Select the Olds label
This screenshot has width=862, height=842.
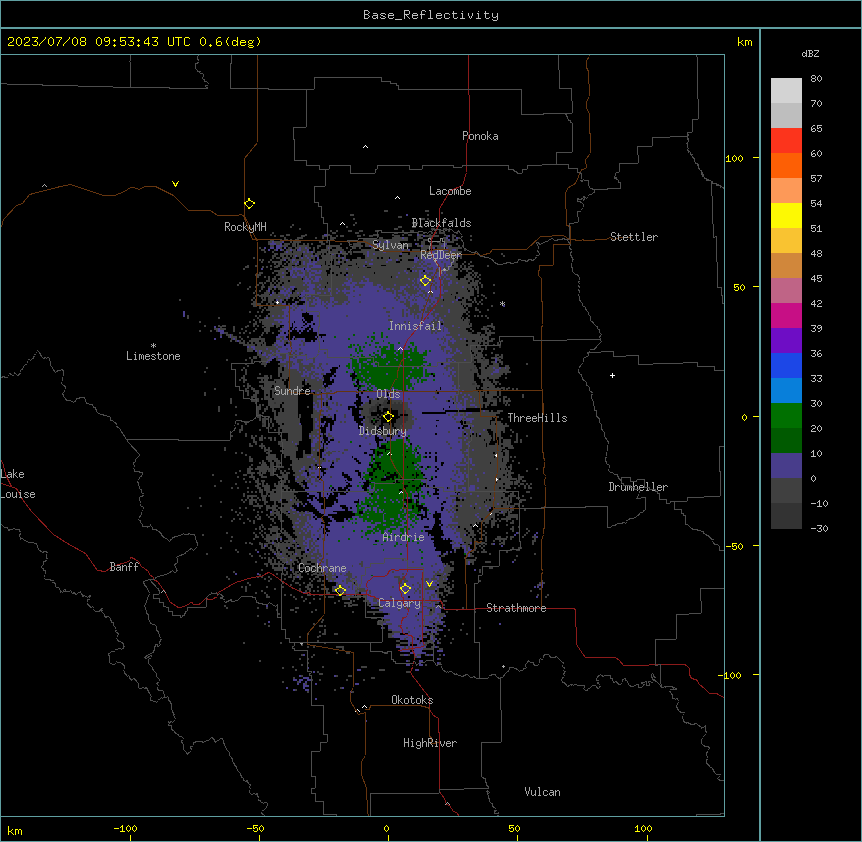click(388, 394)
